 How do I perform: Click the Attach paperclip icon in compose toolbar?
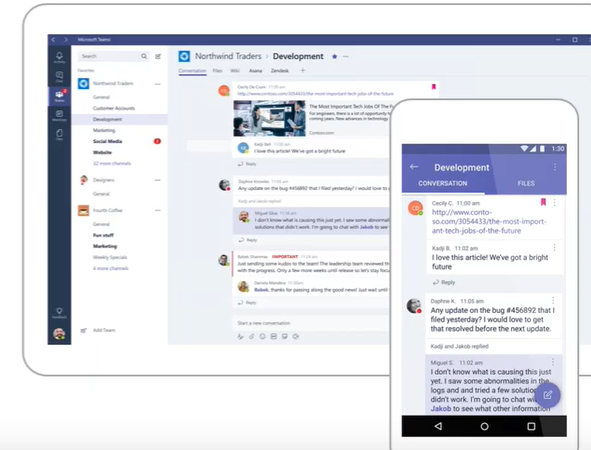pos(251,336)
